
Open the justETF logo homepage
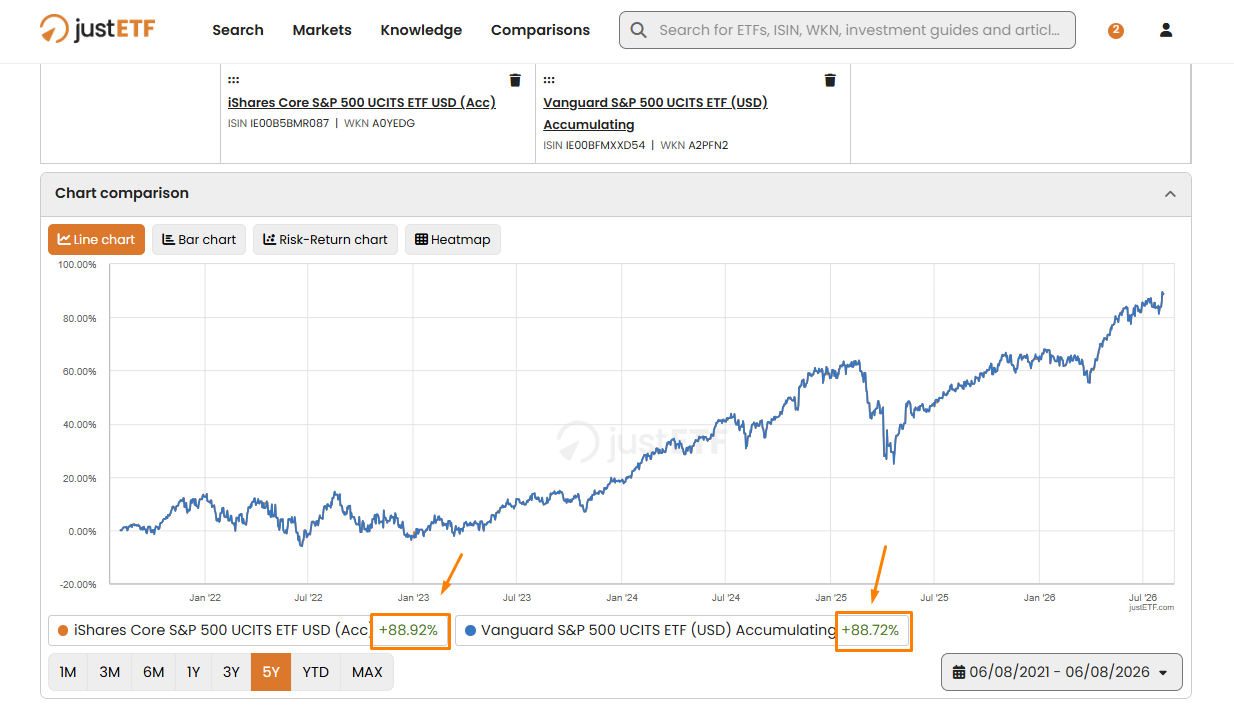coord(97,29)
